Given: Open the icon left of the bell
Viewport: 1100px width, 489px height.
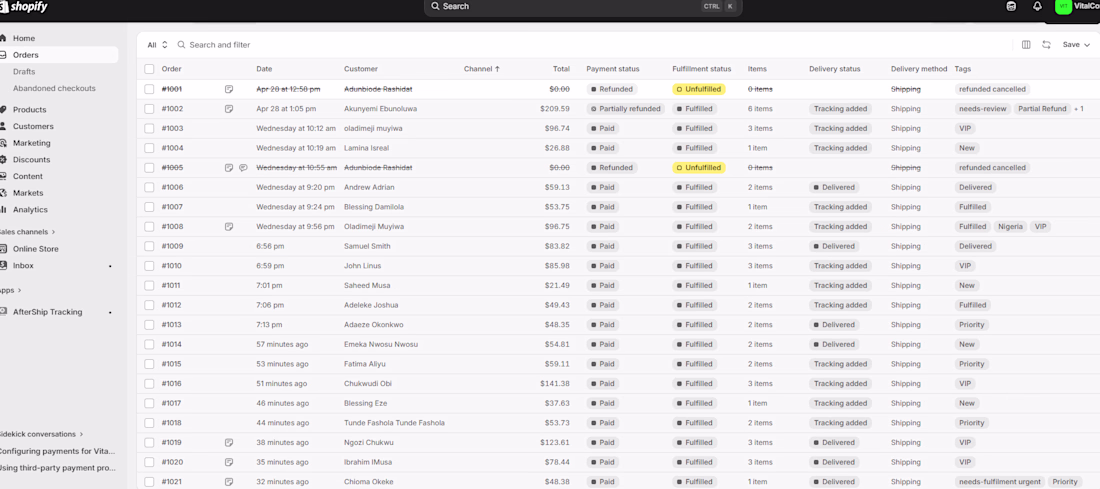Looking at the screenshot, I should [x=1011, y=6].
